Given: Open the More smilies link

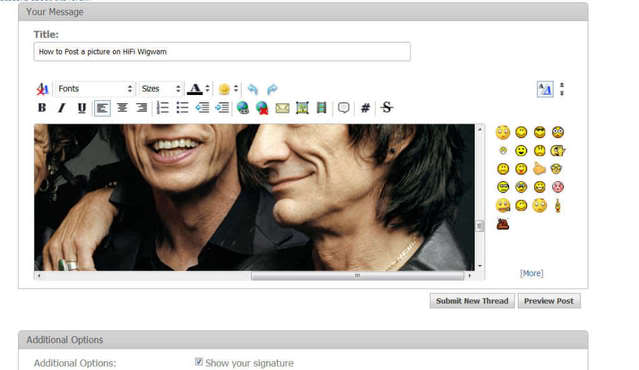Looking at the screenshot, I should tap(531, 273).
